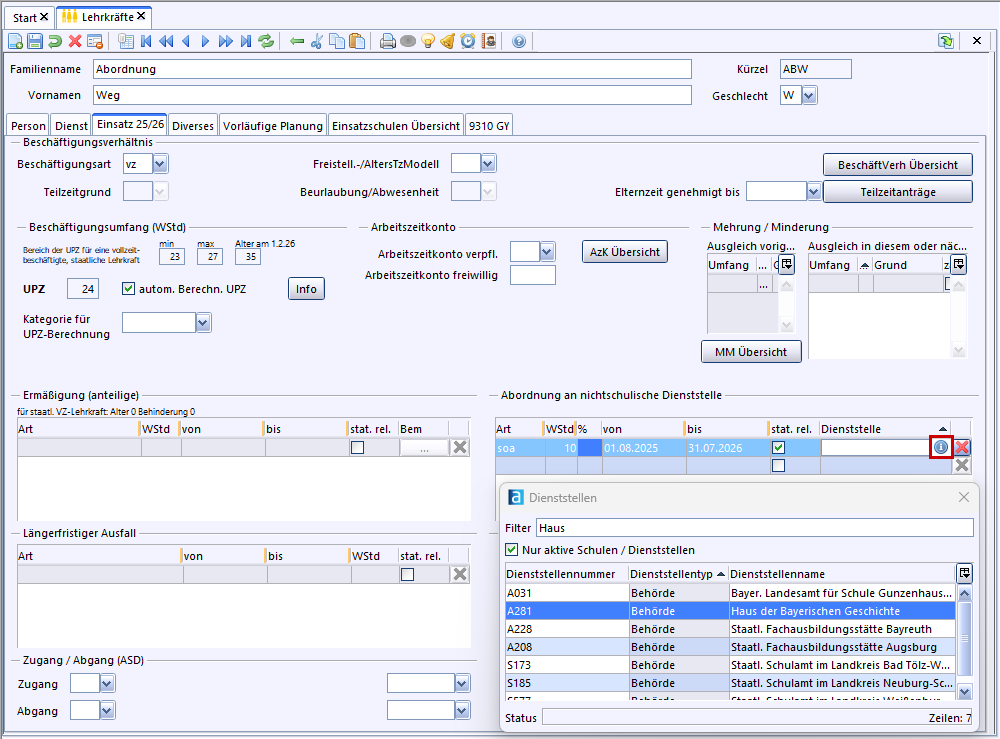Click the blue help question mark icon
1000x739 pixels.
point(519,41)
